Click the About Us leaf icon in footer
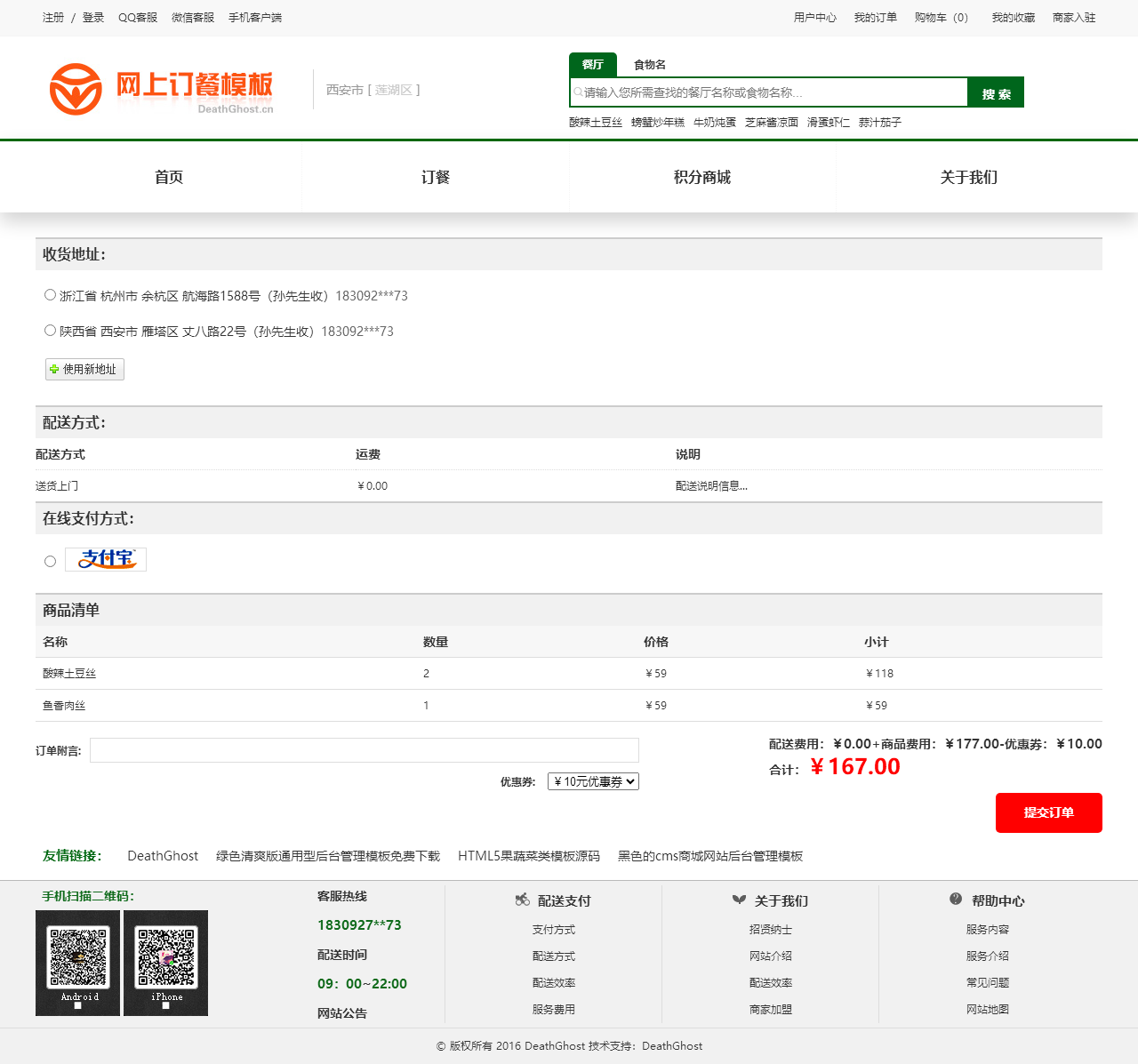Viewport: 1138px width, 1064px height. pyautogui.click(x=739, y=900)
